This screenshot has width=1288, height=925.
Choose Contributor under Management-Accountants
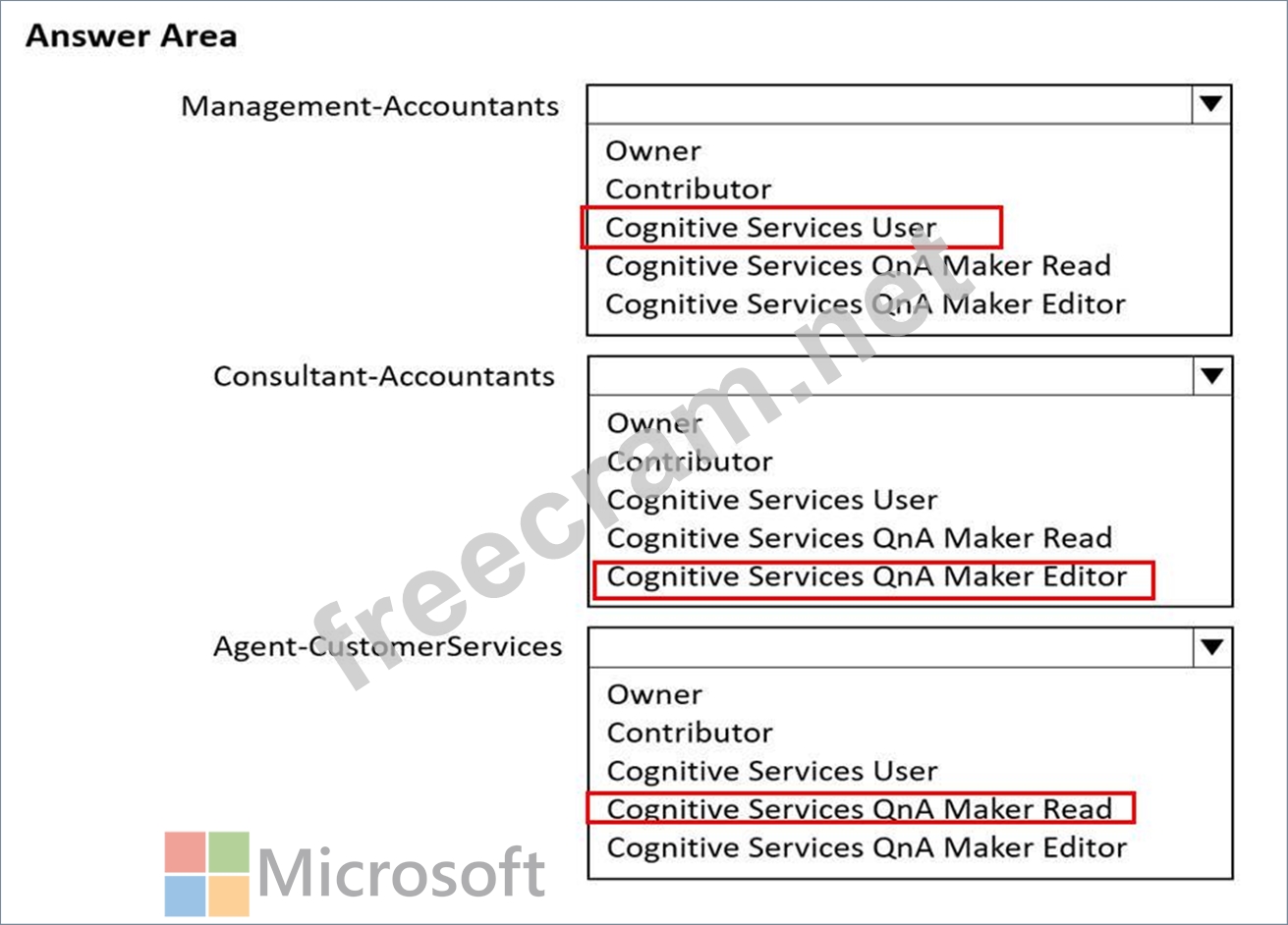pos(688,189)
